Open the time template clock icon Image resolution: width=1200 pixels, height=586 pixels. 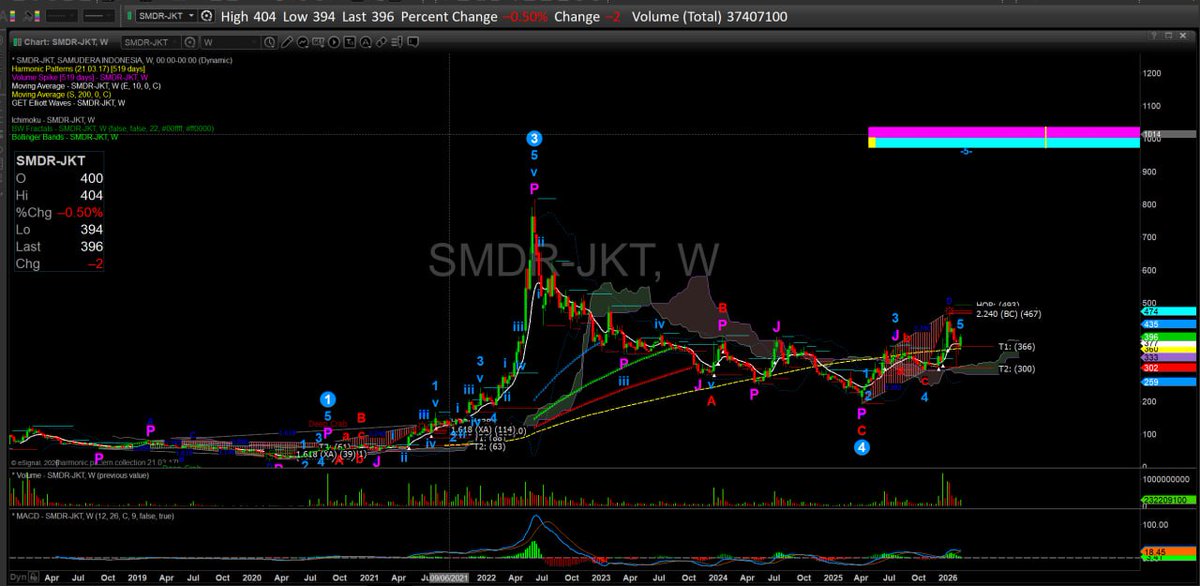[270, 42]
